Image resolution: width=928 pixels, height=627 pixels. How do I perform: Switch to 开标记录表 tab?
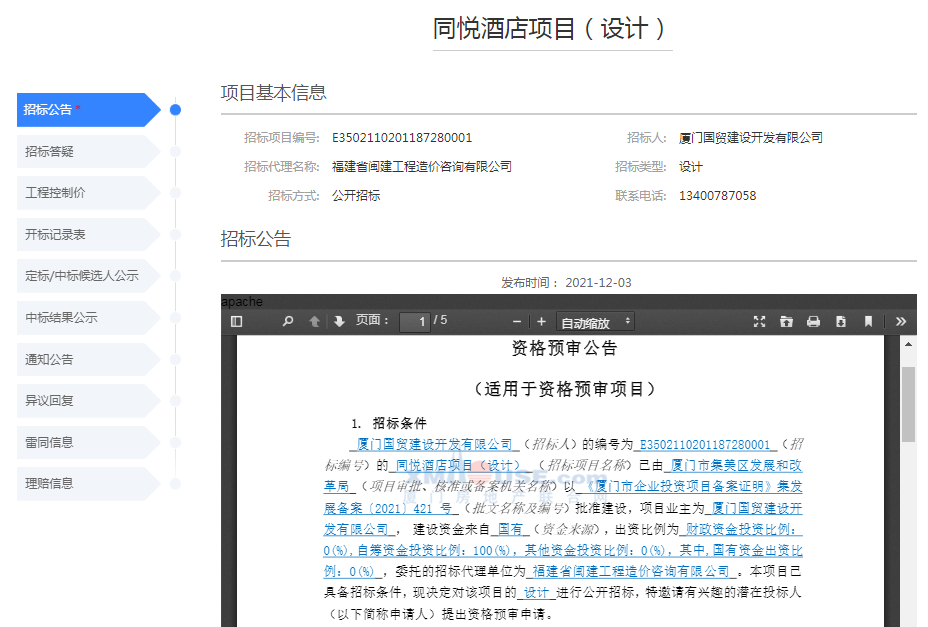pos(89,234)
